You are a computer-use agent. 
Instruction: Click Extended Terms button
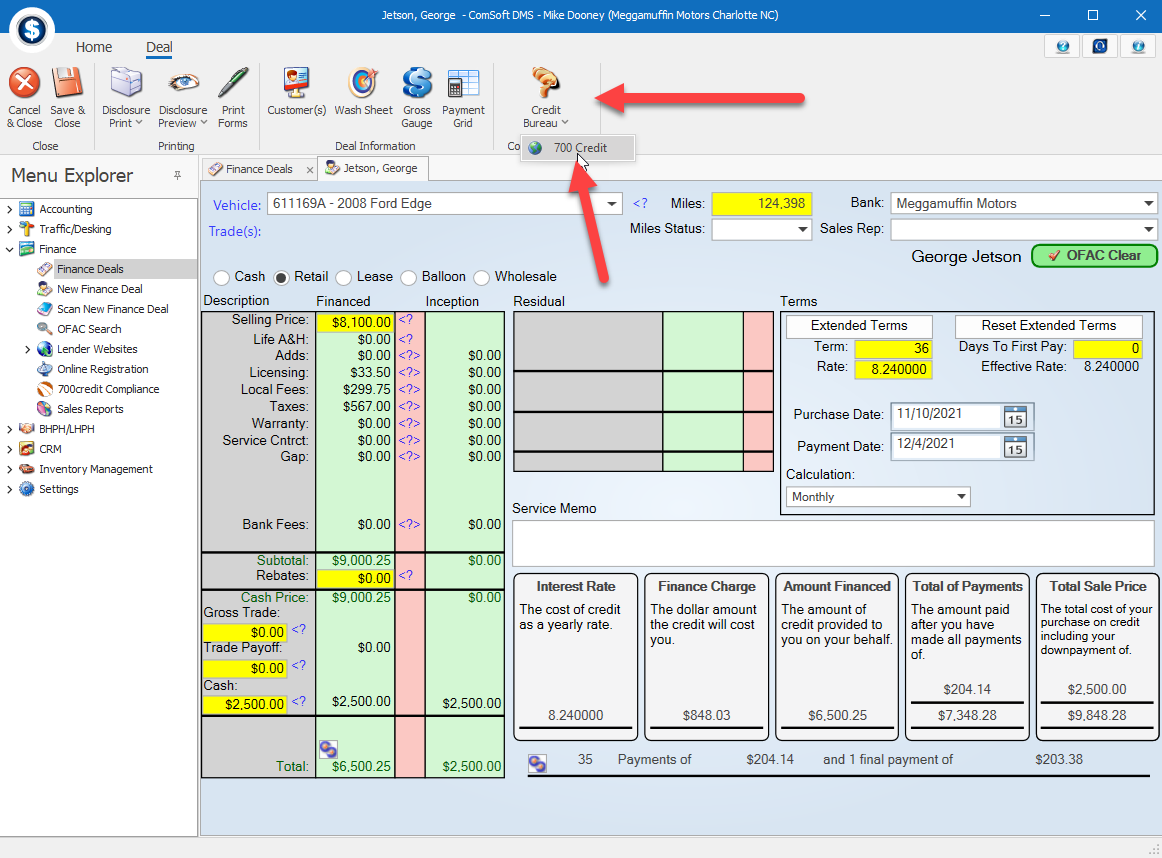coord(859,326)
